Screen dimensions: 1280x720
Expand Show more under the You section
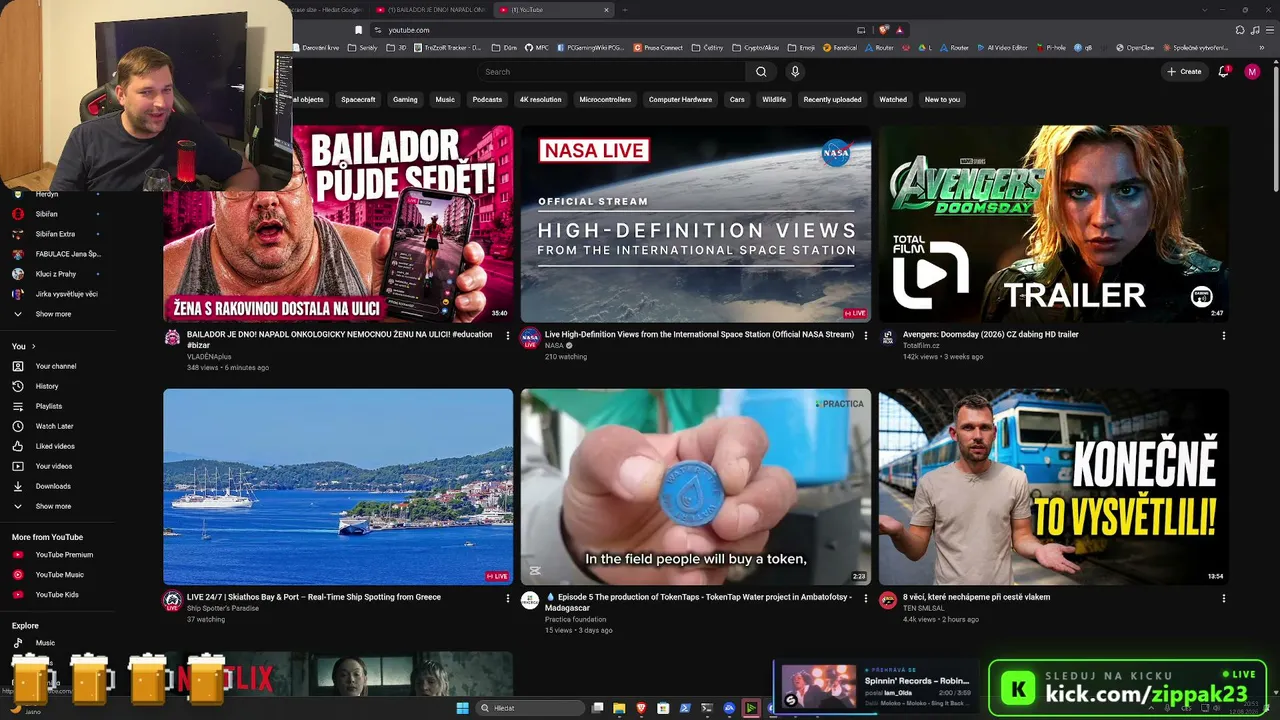53,506
